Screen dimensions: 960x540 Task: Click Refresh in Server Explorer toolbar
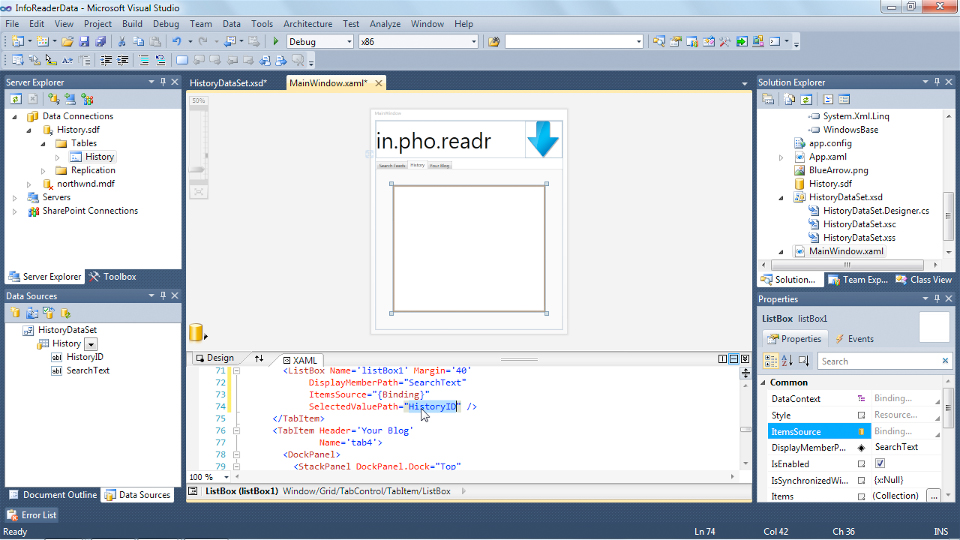click(x=16, y=99)
